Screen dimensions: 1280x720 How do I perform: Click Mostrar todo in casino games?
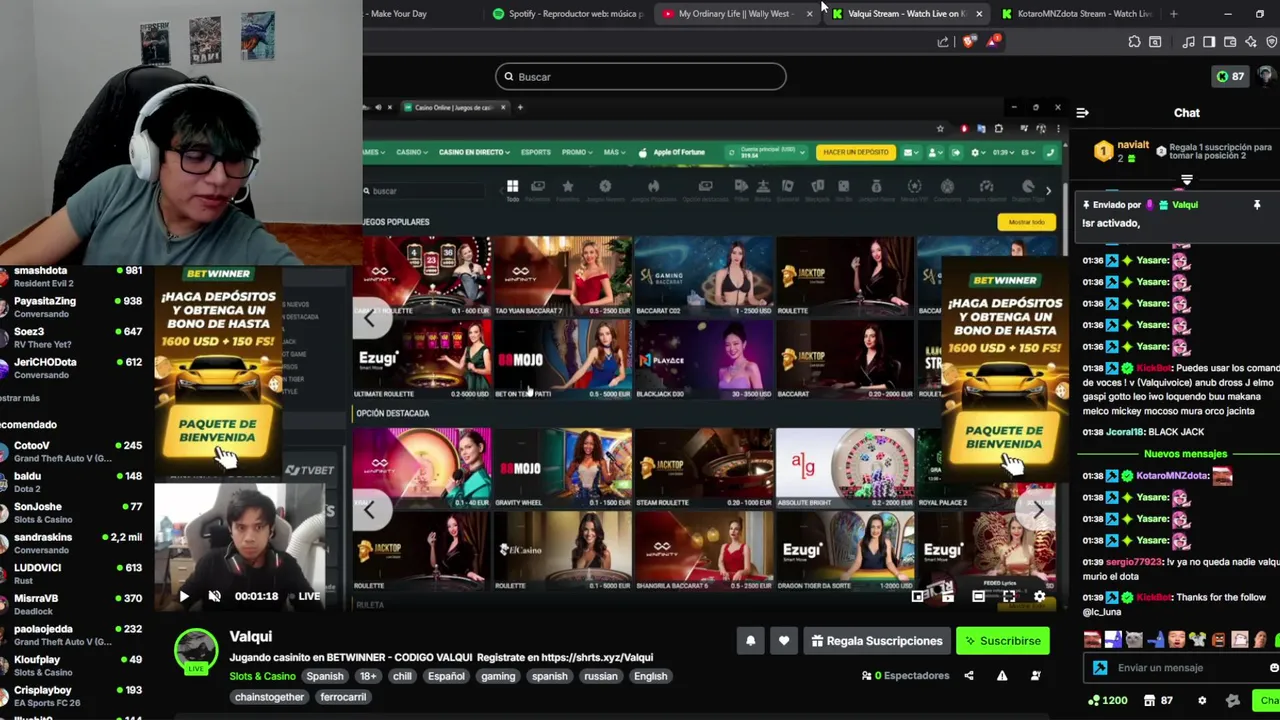pos(1026,222)
